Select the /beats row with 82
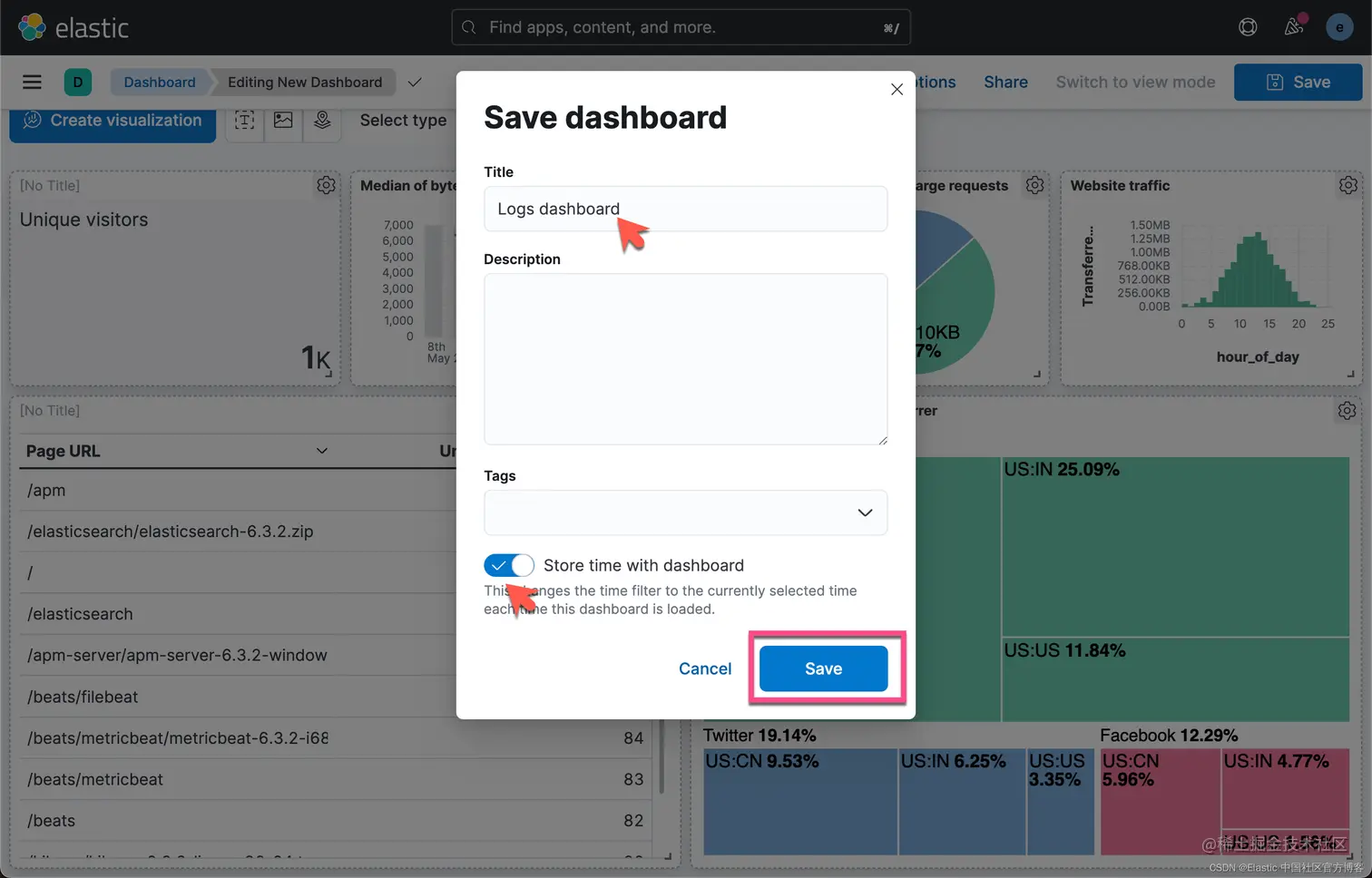 tap(336, 821)
